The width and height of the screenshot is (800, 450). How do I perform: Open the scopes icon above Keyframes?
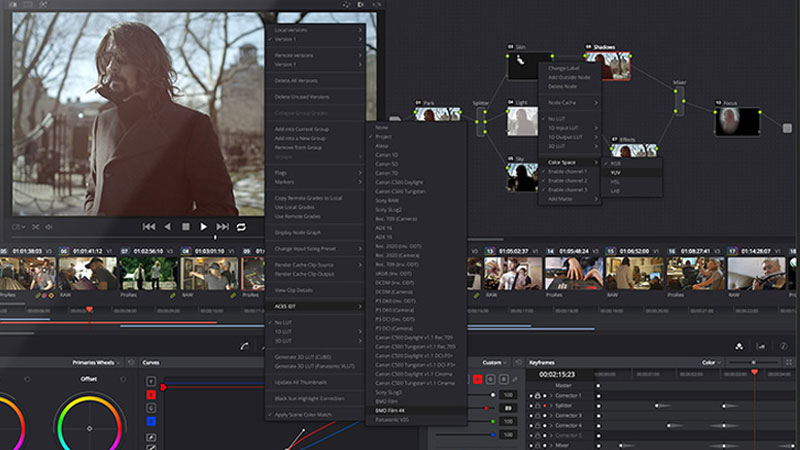click(759, 346)
